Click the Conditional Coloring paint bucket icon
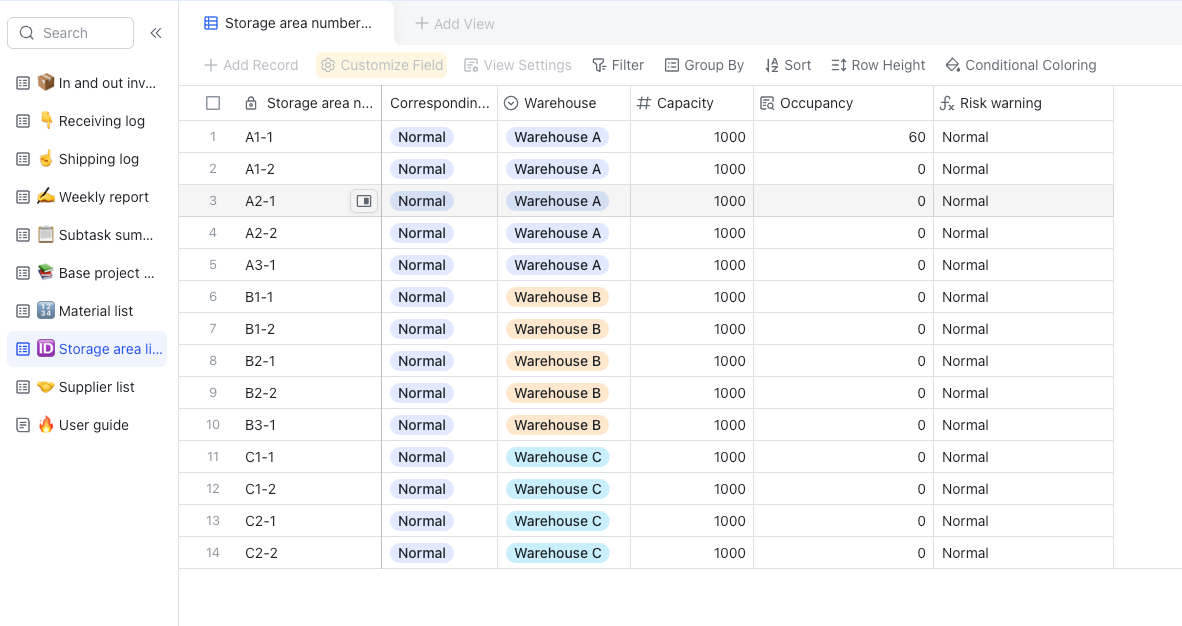This screenshot has height=626, width=1182. 953,65
